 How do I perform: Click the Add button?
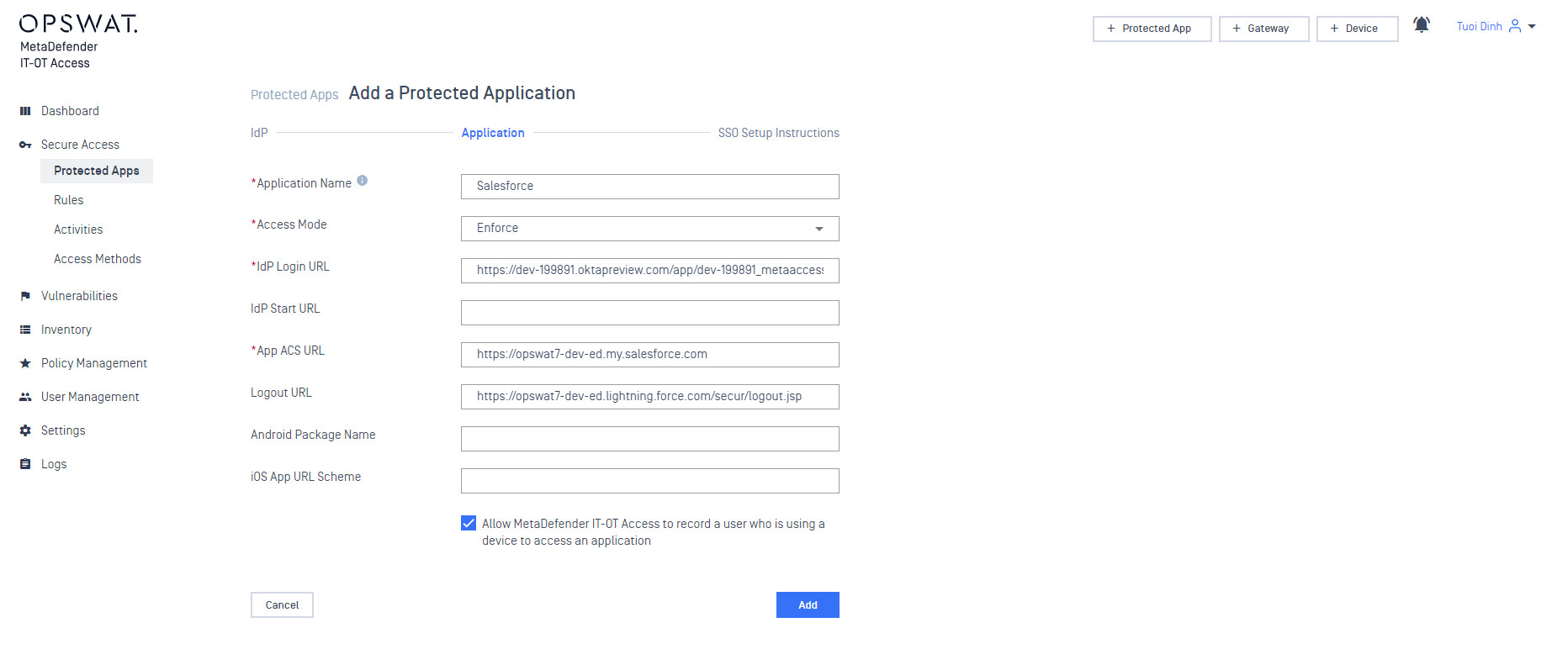coord(808,605)
